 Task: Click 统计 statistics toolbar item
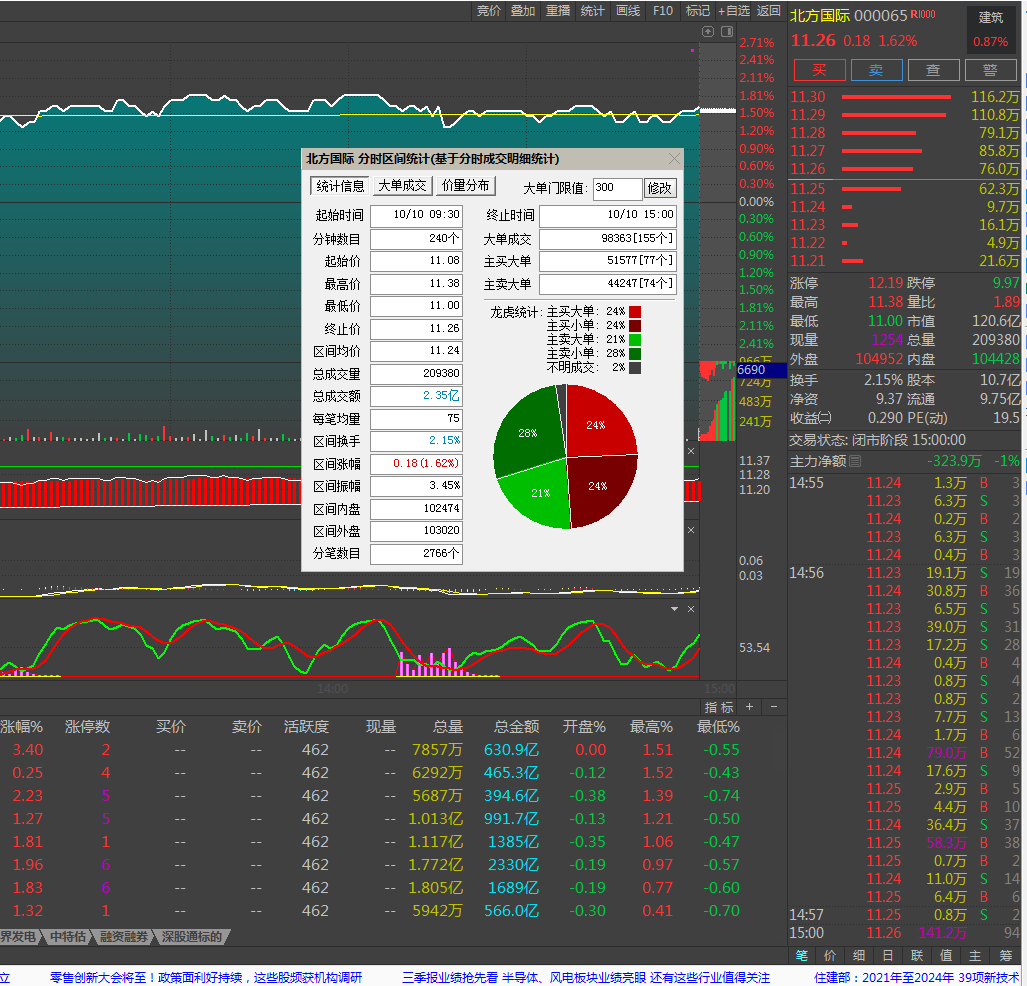click(x=592, y=10)
